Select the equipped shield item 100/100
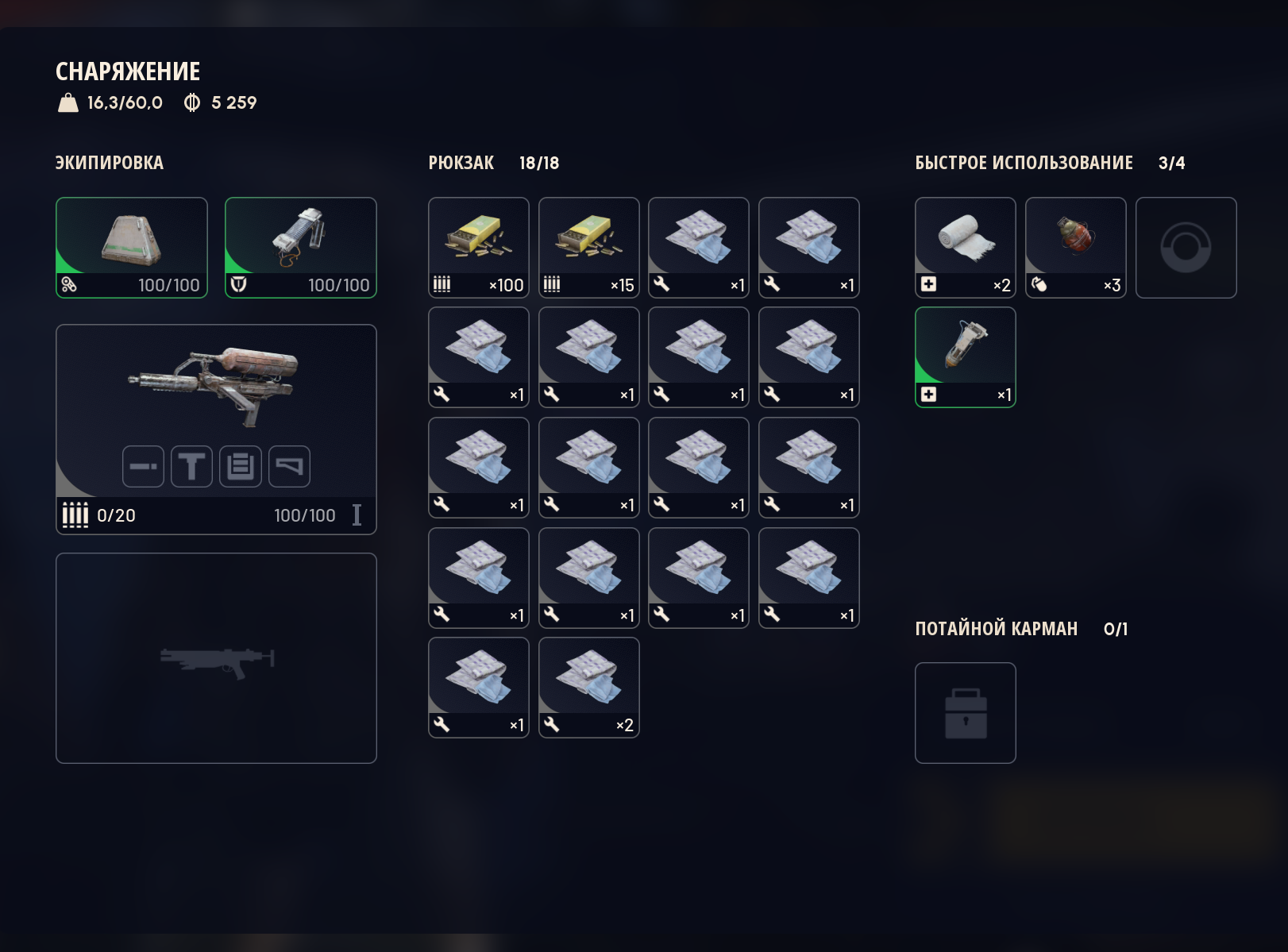Screen dimensions: 1288x952 (301, 248)
